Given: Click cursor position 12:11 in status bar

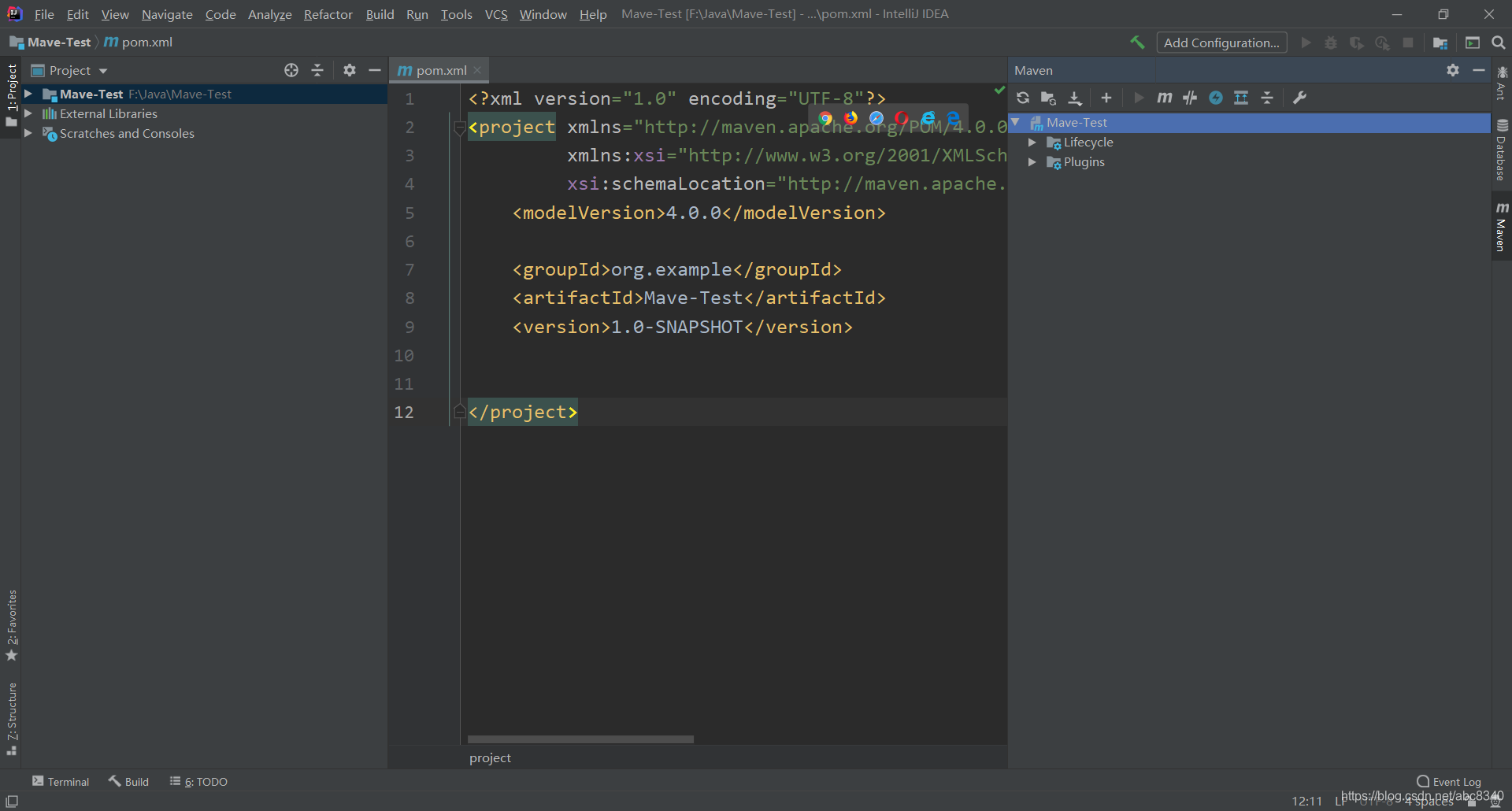Looking at the screenshot, I should [1306, 801].
